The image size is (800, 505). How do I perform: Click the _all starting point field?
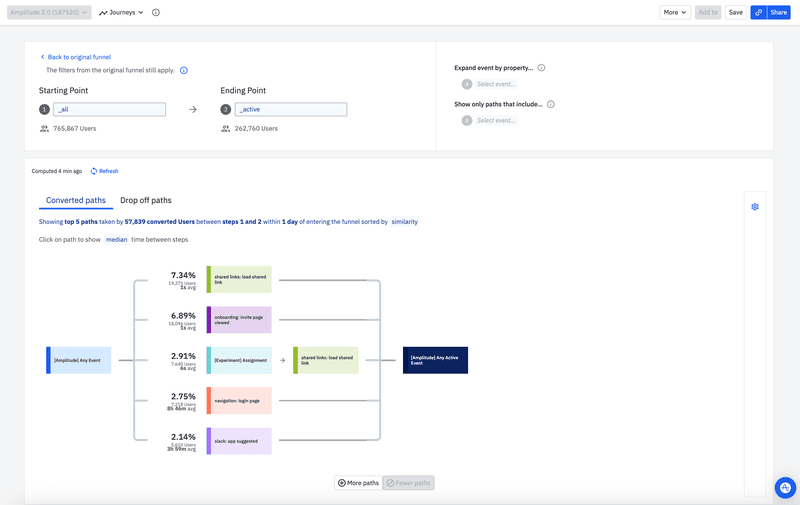[x=109, y=110]
